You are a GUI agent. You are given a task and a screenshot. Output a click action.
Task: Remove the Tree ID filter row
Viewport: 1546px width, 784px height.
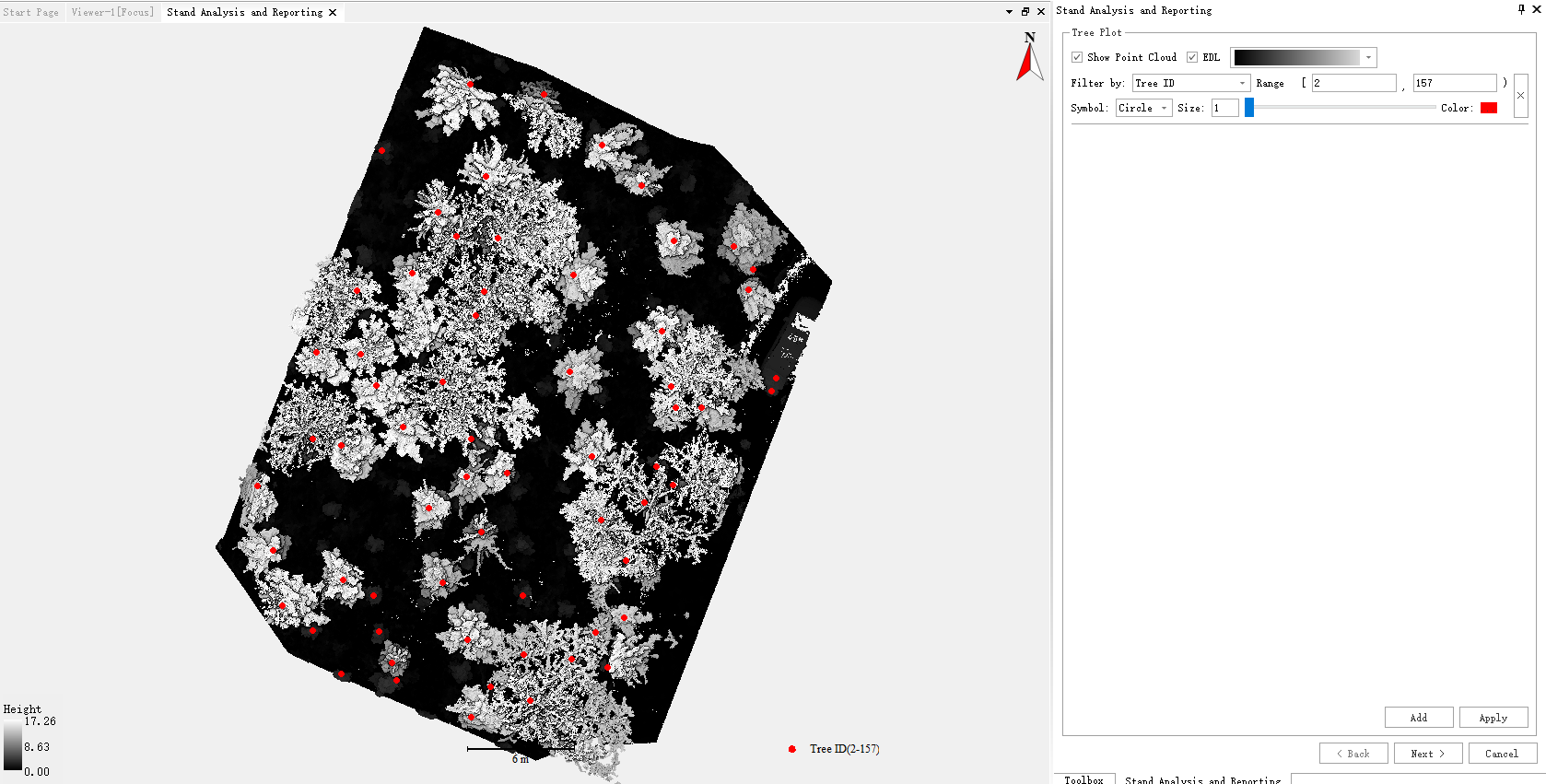click(x=1520, y=95)
